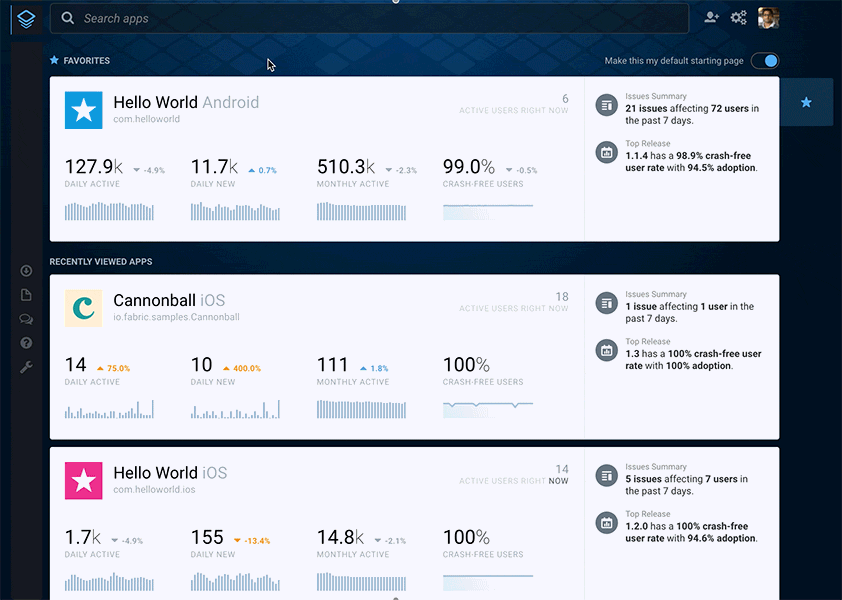Click Daily Active bar chart for Hello World Android

click(110, 211)
